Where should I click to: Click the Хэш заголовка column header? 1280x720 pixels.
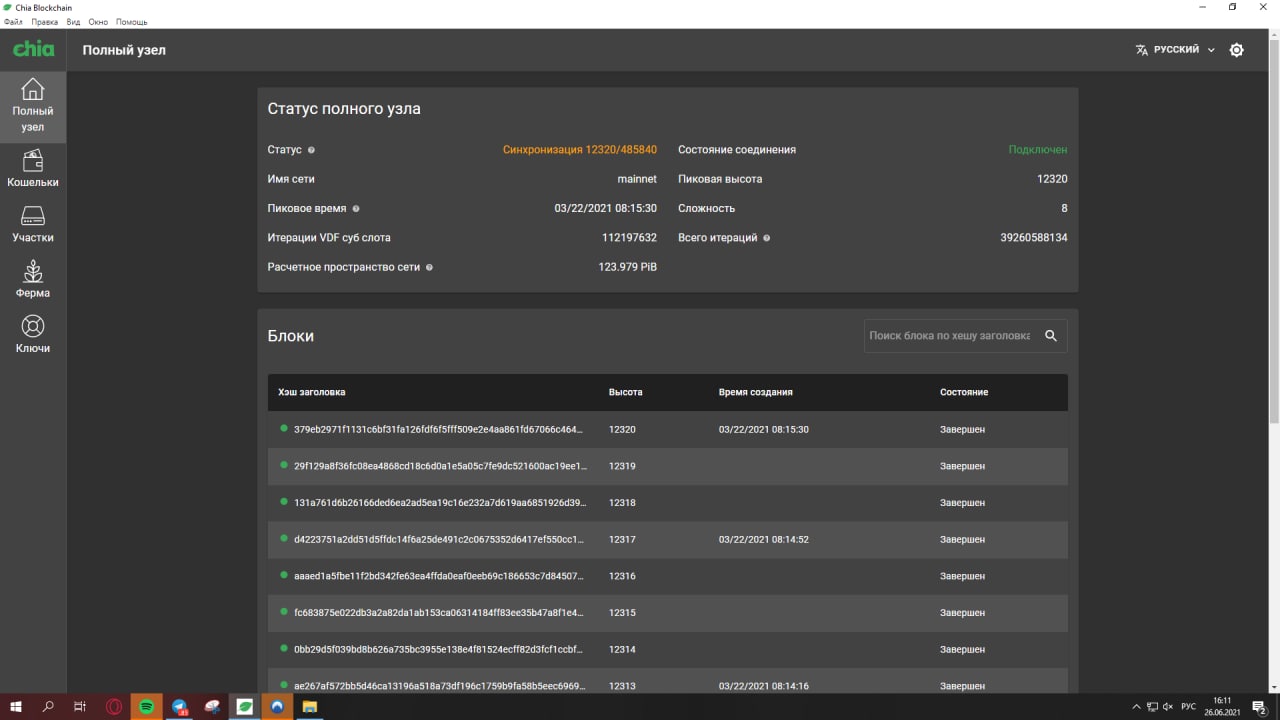pos(312,392)
